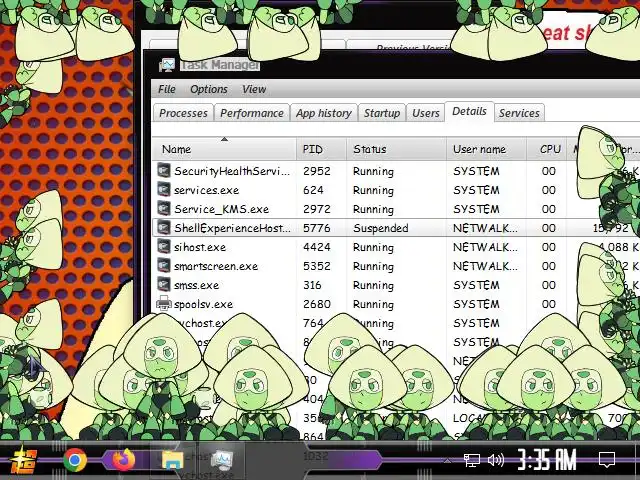Click the smartscreen.exe process icon
The width and height of the screenshot is (640, 480).
coord(164,265)
